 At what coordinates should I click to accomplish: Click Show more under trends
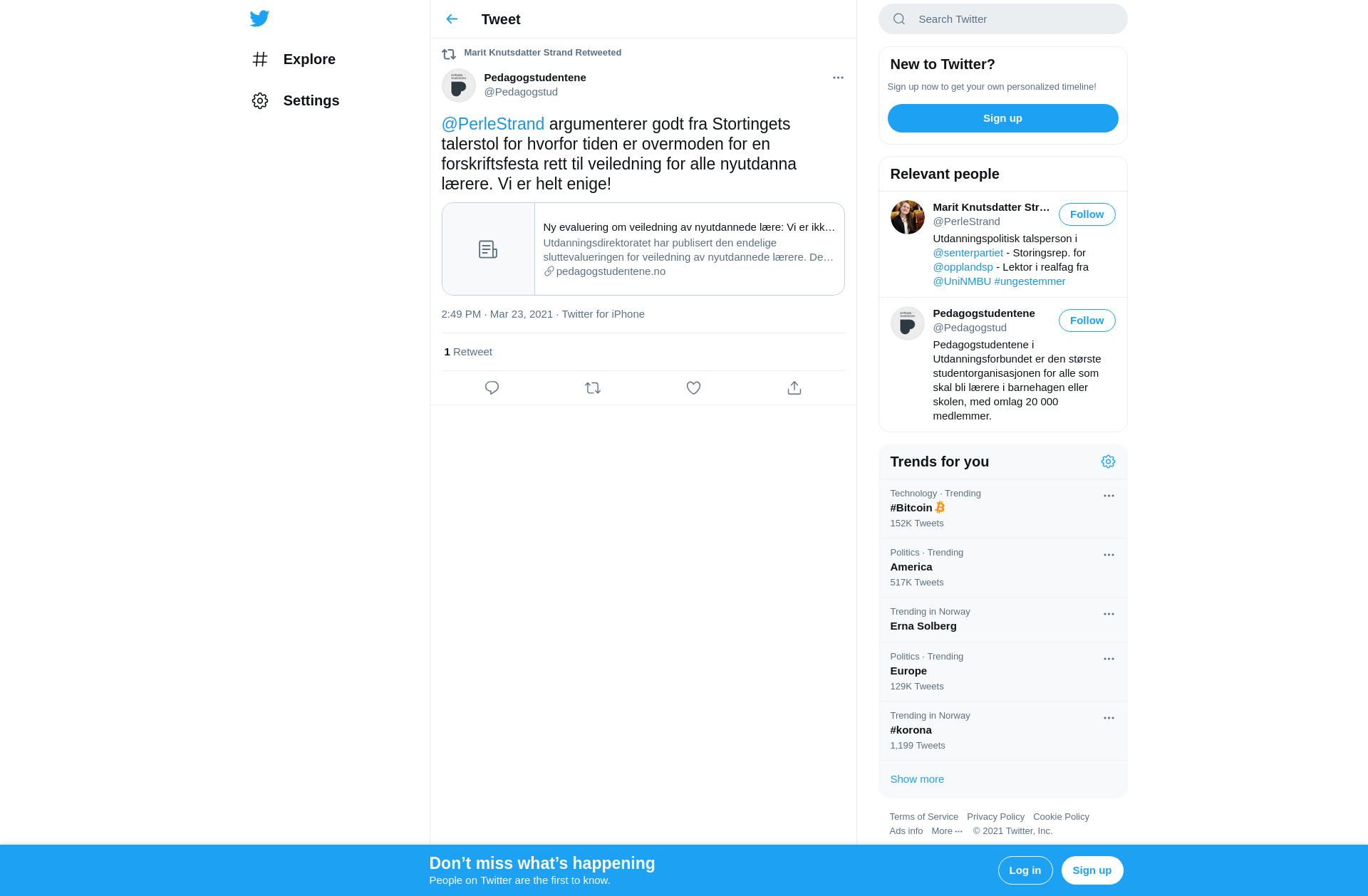[x=917, y=779]
